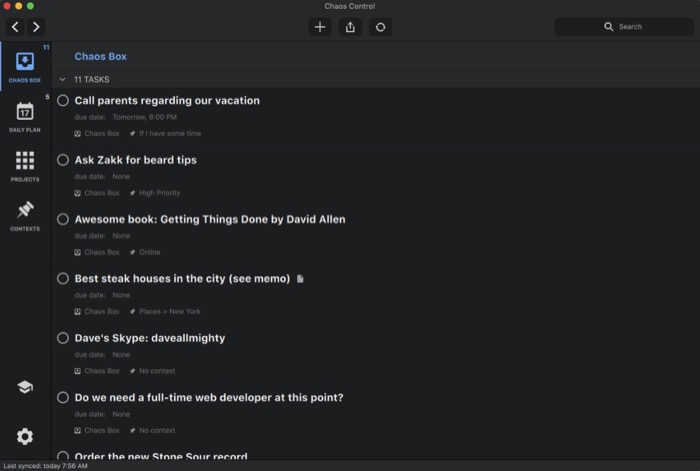Navigate forward with the right arrow
Image resolution: width=700 pixels, height=471 pixels.
36,27
